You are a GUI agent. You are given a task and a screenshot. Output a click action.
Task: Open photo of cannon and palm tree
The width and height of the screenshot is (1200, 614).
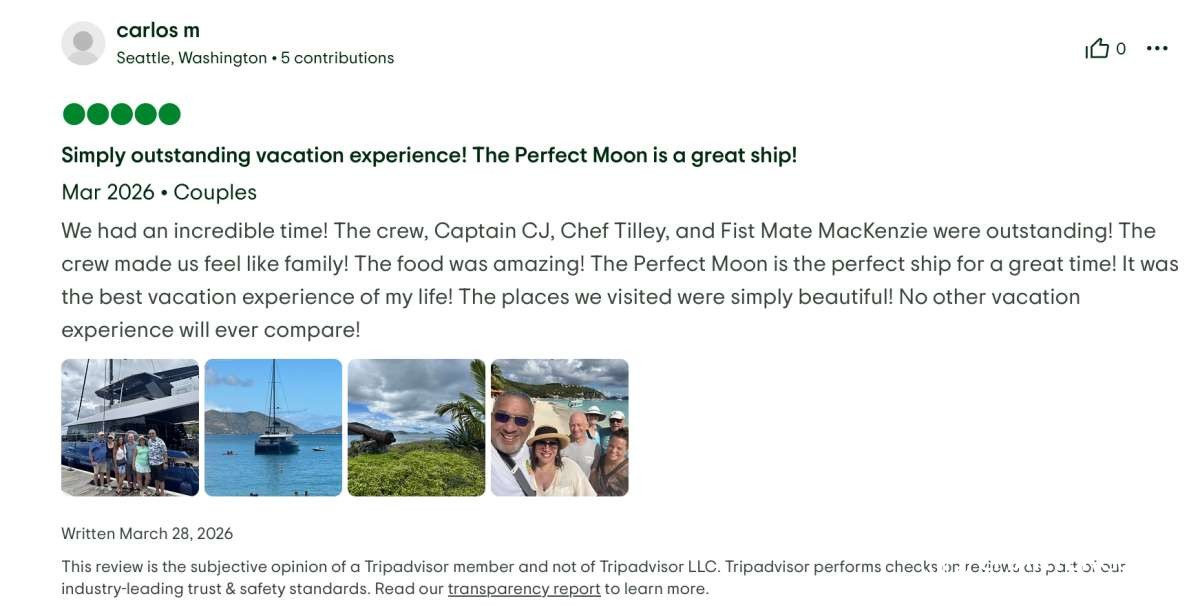click(416, 428)
